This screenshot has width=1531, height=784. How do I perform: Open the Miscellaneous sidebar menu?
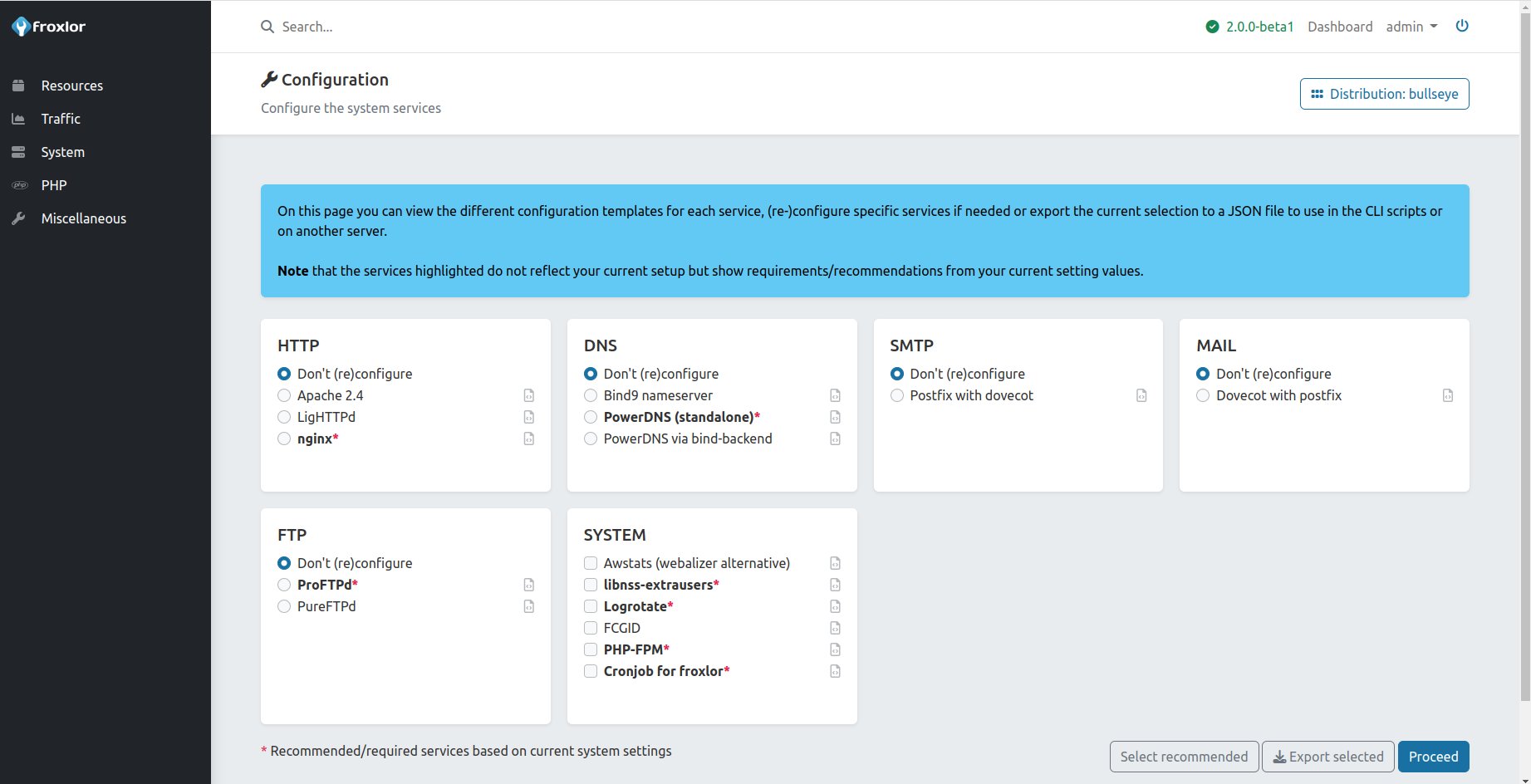pyautogui.click(x=83, y=218)
